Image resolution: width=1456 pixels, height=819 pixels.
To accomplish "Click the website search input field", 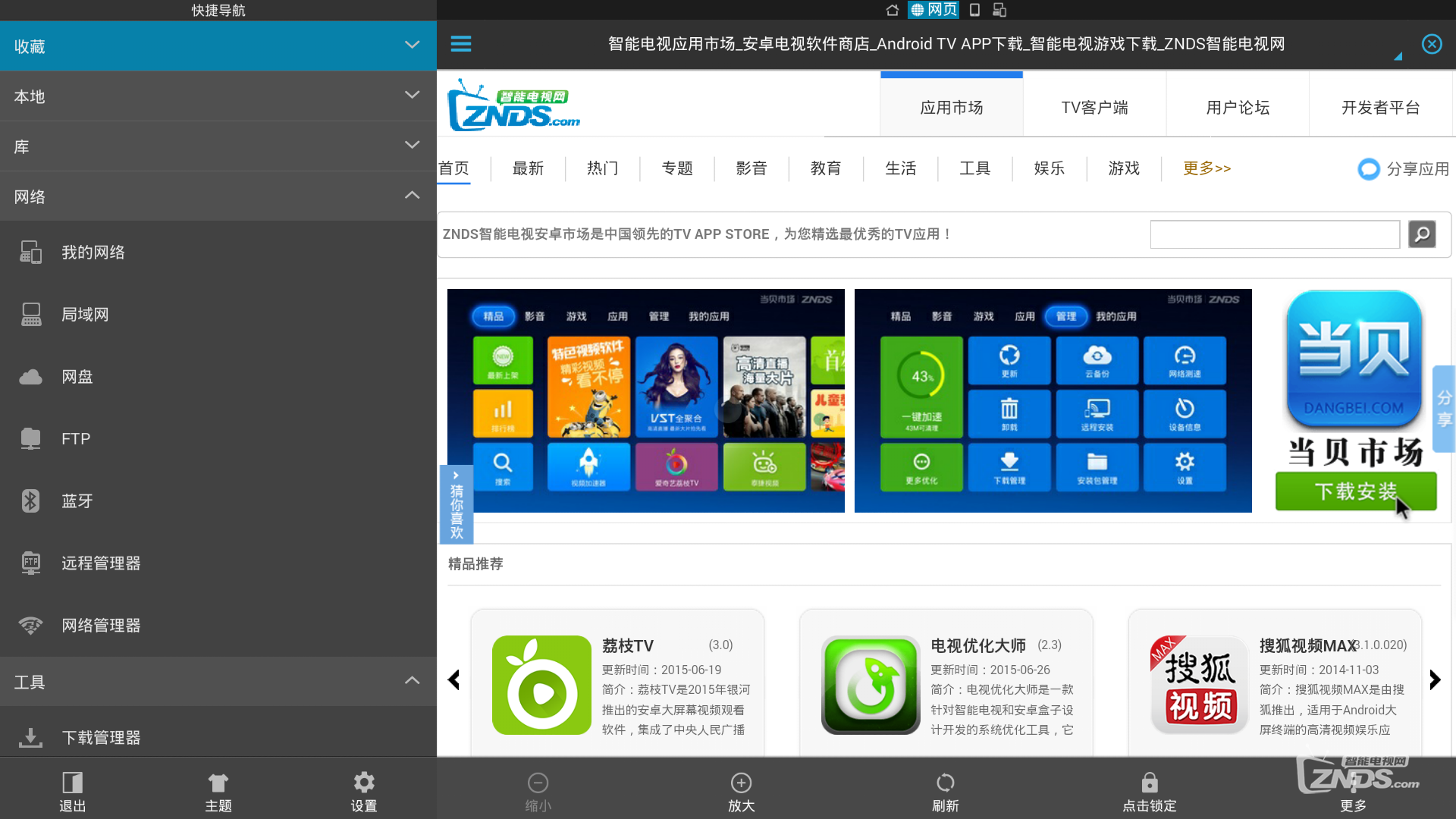I will tap(1275, 234).
